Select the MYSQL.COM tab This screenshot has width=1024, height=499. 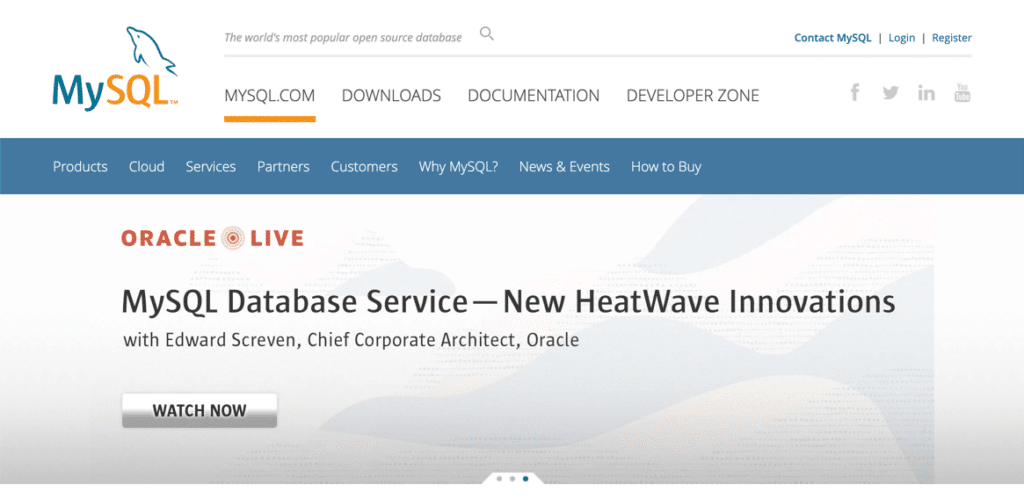pyautogui.click(x=269, y=96)
